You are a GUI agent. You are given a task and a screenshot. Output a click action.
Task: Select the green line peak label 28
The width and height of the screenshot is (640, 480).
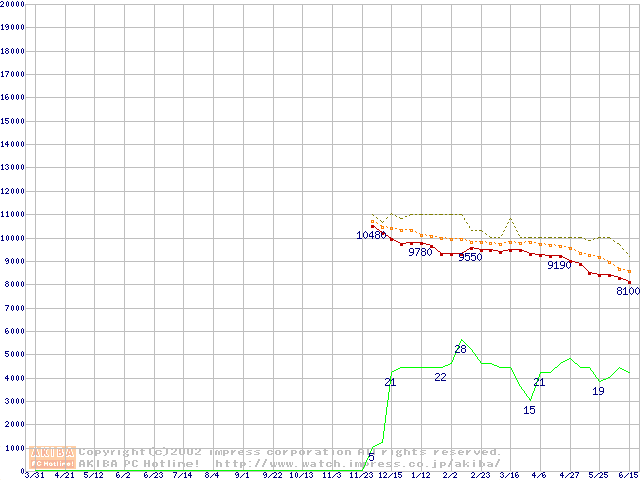click(x=460, y=349)
